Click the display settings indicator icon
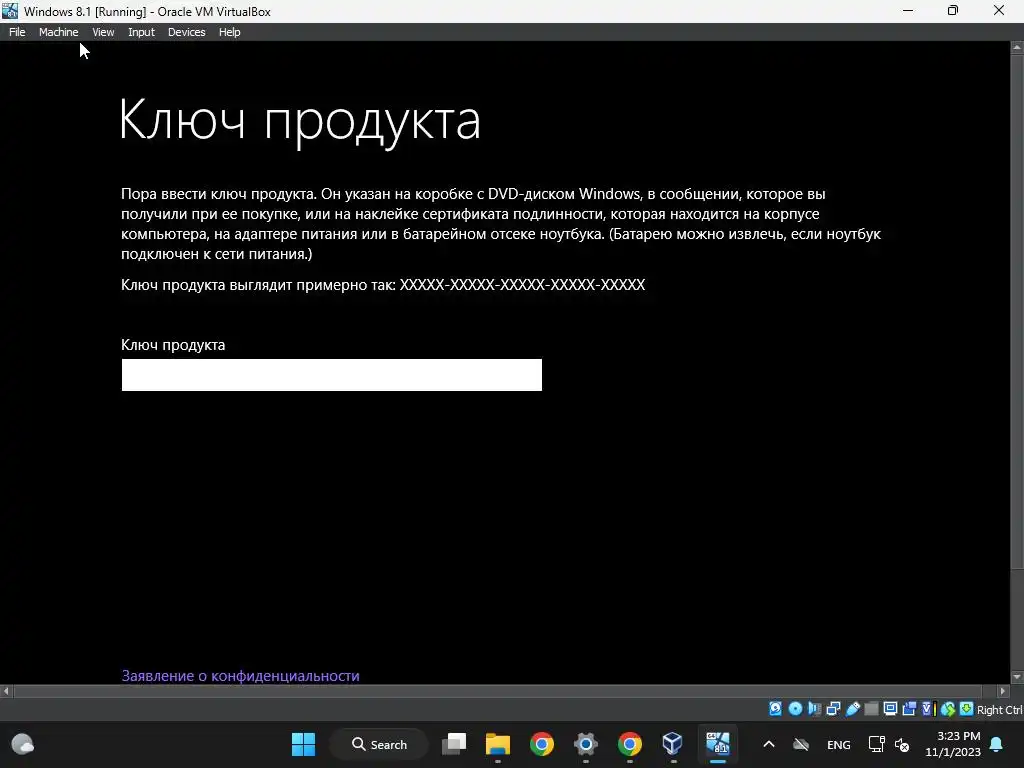The width and height of the screenshot is (1024, 768). [890, 709]
